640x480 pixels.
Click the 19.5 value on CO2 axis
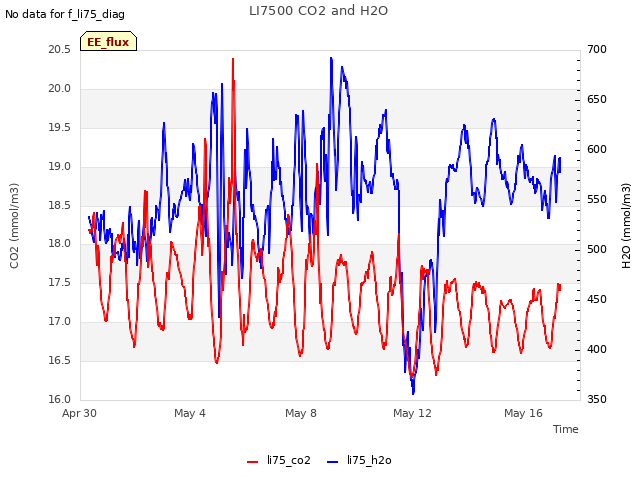click(x=60, y=127)
